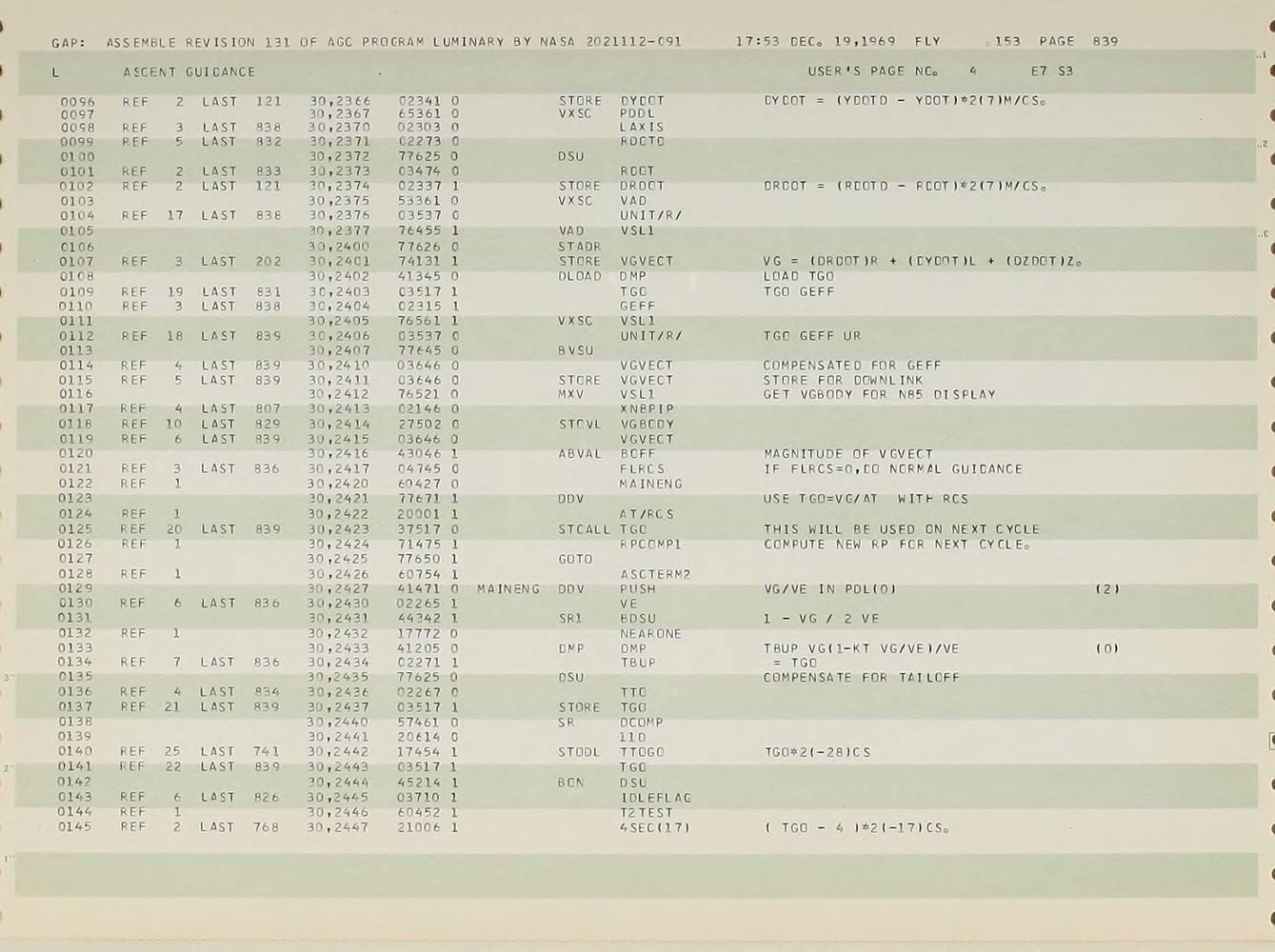This screenshot has width=1275, height=952.
Task: Click comment 'VG = (DRDOT)R + (DYDOT)L + (DZDOT)Z.'
Action: (922, 261)
